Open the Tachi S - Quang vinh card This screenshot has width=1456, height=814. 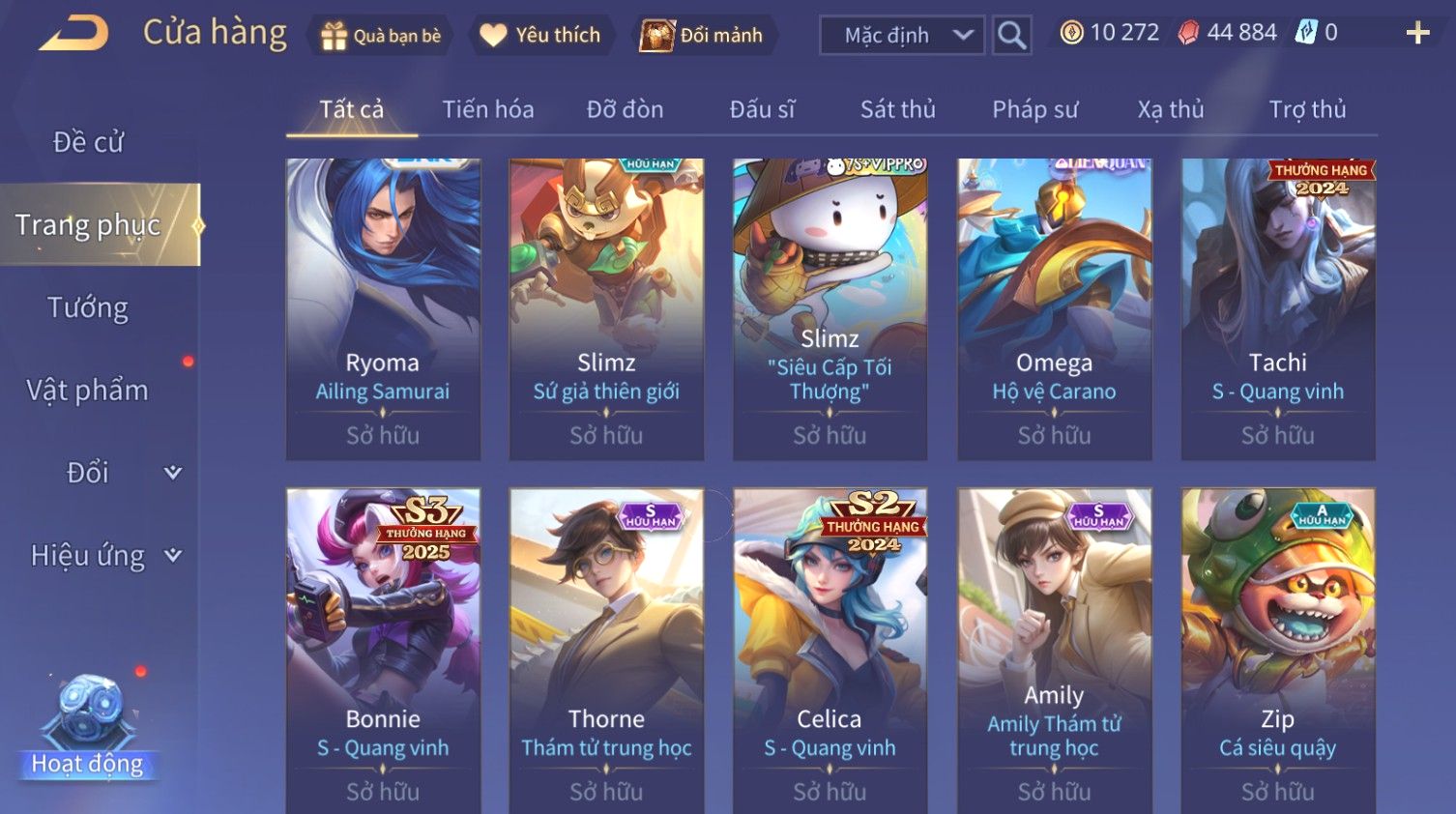pyautogui.click(x=1278, y=309)
